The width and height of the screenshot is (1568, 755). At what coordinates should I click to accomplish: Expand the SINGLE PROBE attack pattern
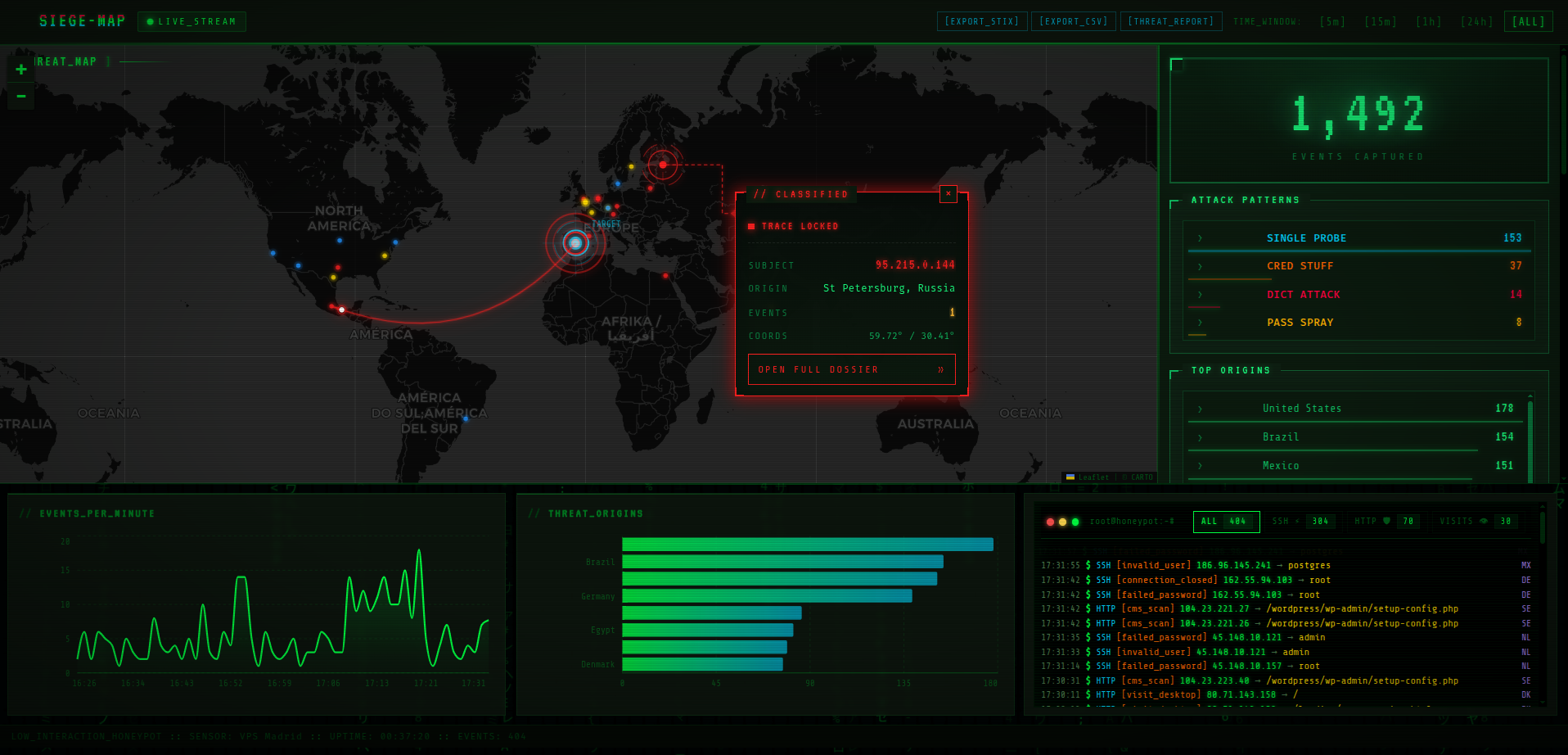point(1358,238)
